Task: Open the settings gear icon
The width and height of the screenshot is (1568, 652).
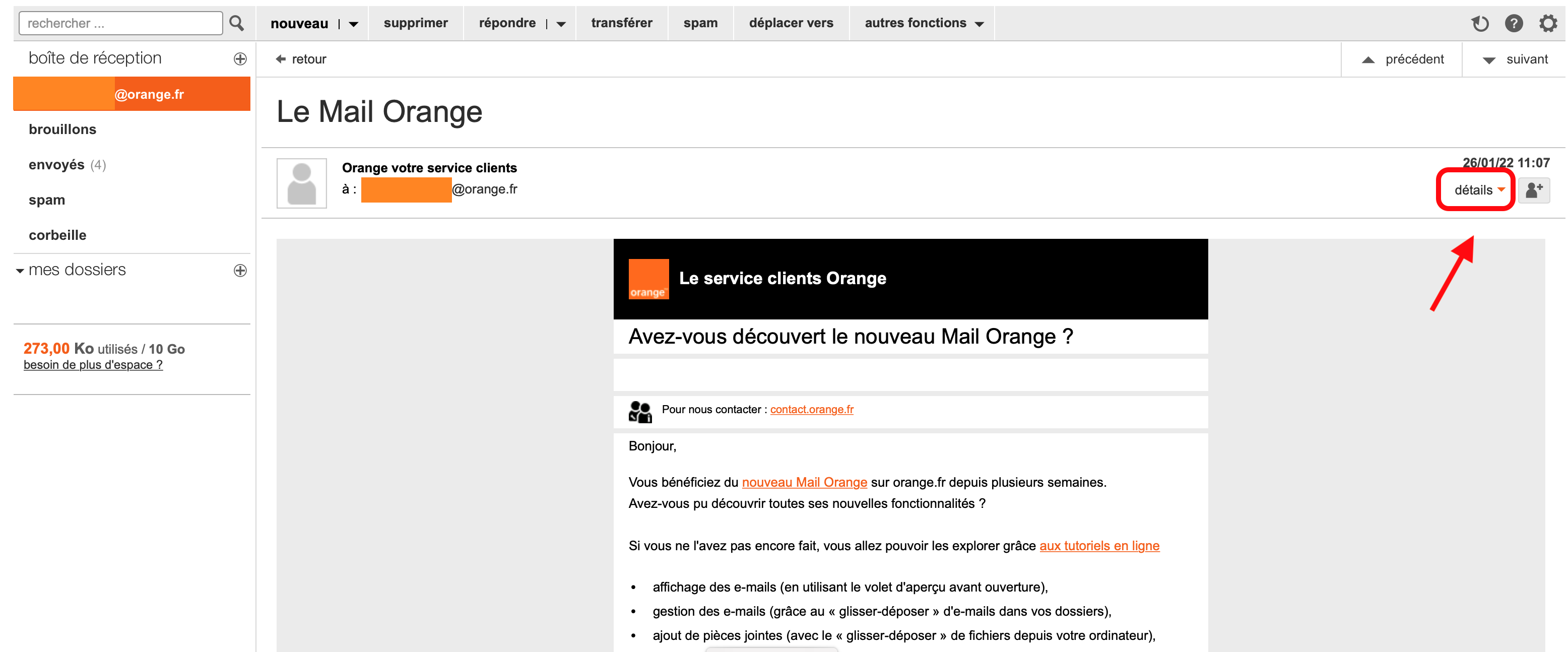Action: (x=1548, y=23)
